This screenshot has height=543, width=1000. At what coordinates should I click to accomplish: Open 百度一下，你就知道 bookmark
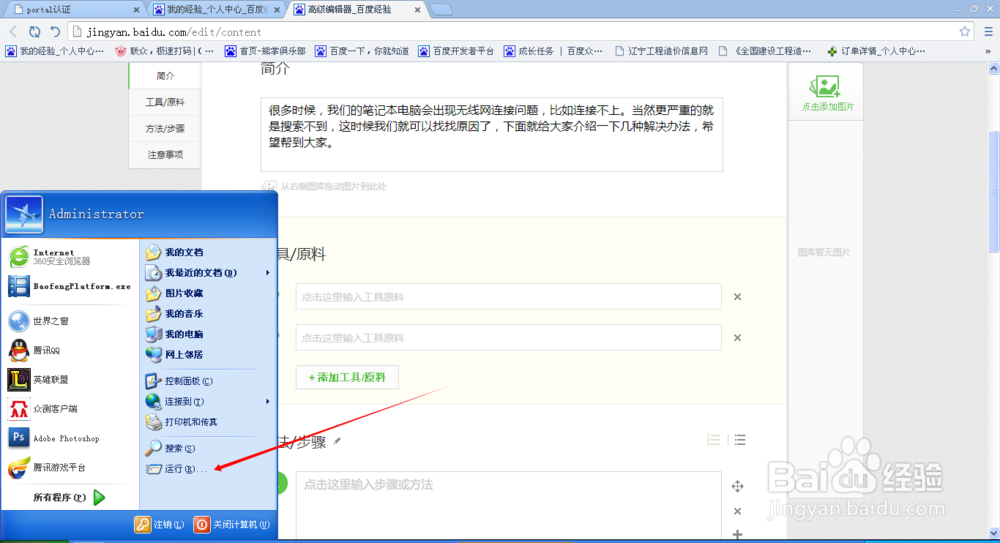coord(362,51)
